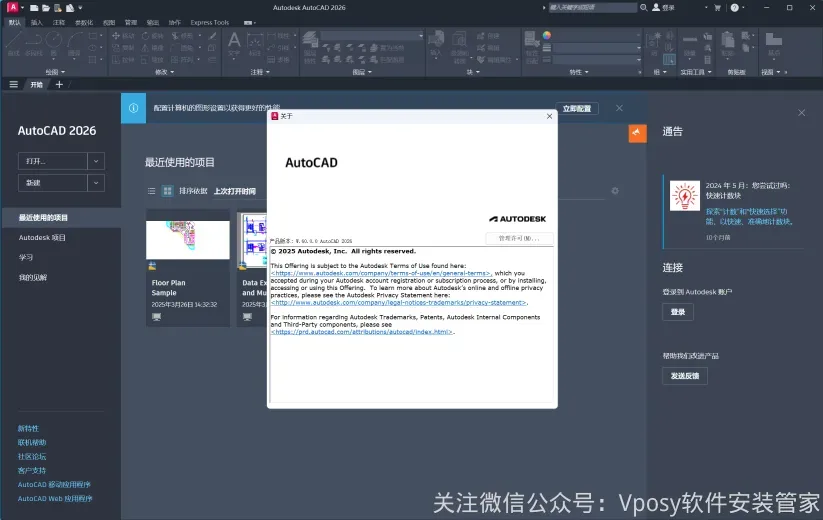This screenshot has height=520, width=823.
Task: Open the Layer Properties (图层特性) tool
Action: pyautogui.click(x=310, y=46)
